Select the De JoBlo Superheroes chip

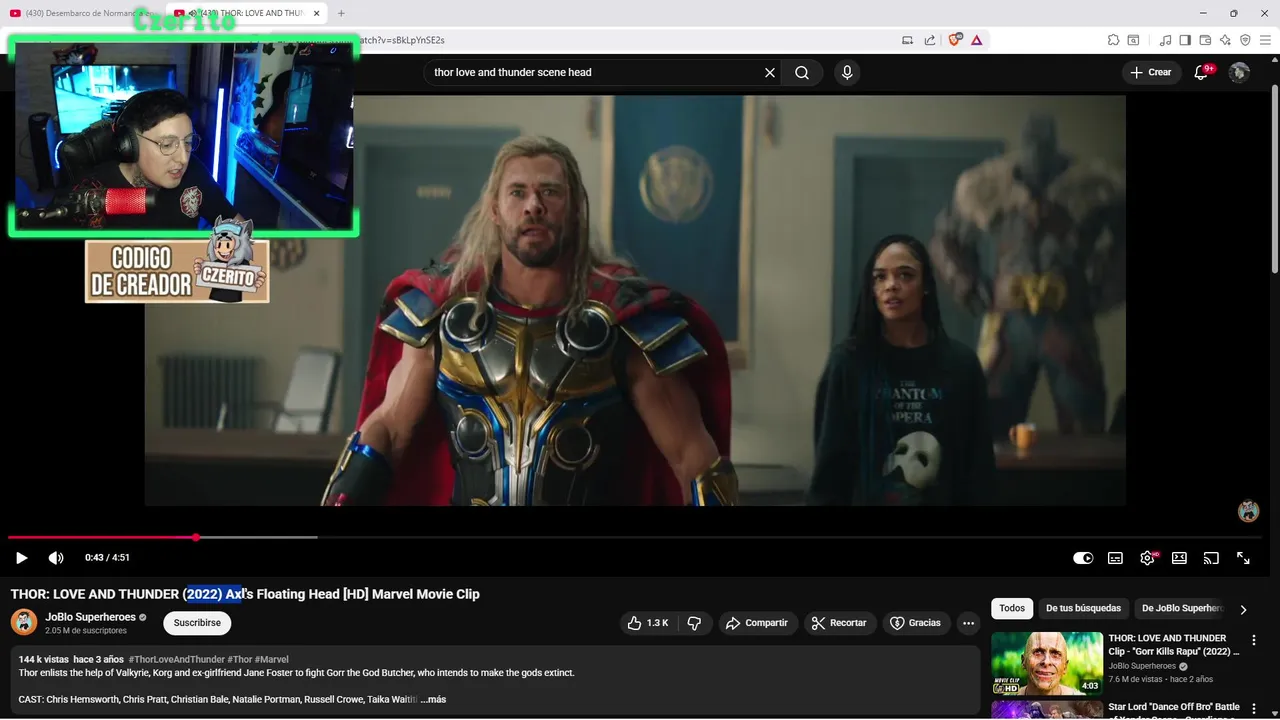click(x=1182, y=608)
